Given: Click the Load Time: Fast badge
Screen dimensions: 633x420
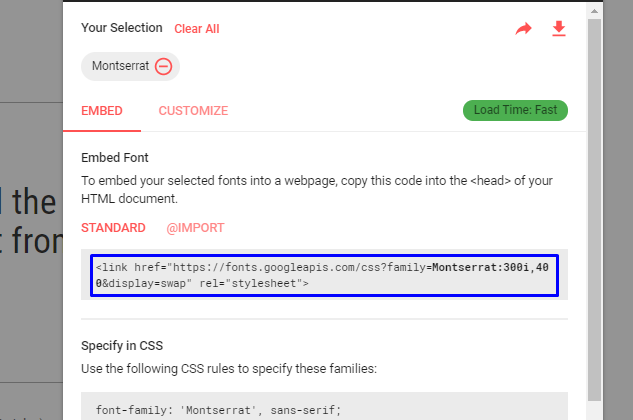Looking at the screenshot, I should [x=515, y=110].
